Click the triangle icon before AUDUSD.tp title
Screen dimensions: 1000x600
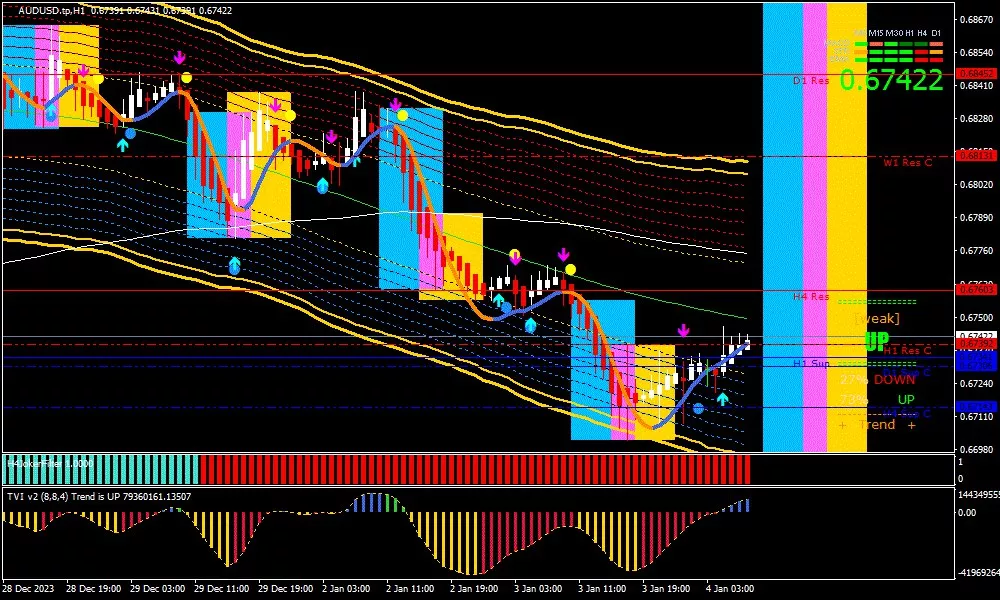8,10
